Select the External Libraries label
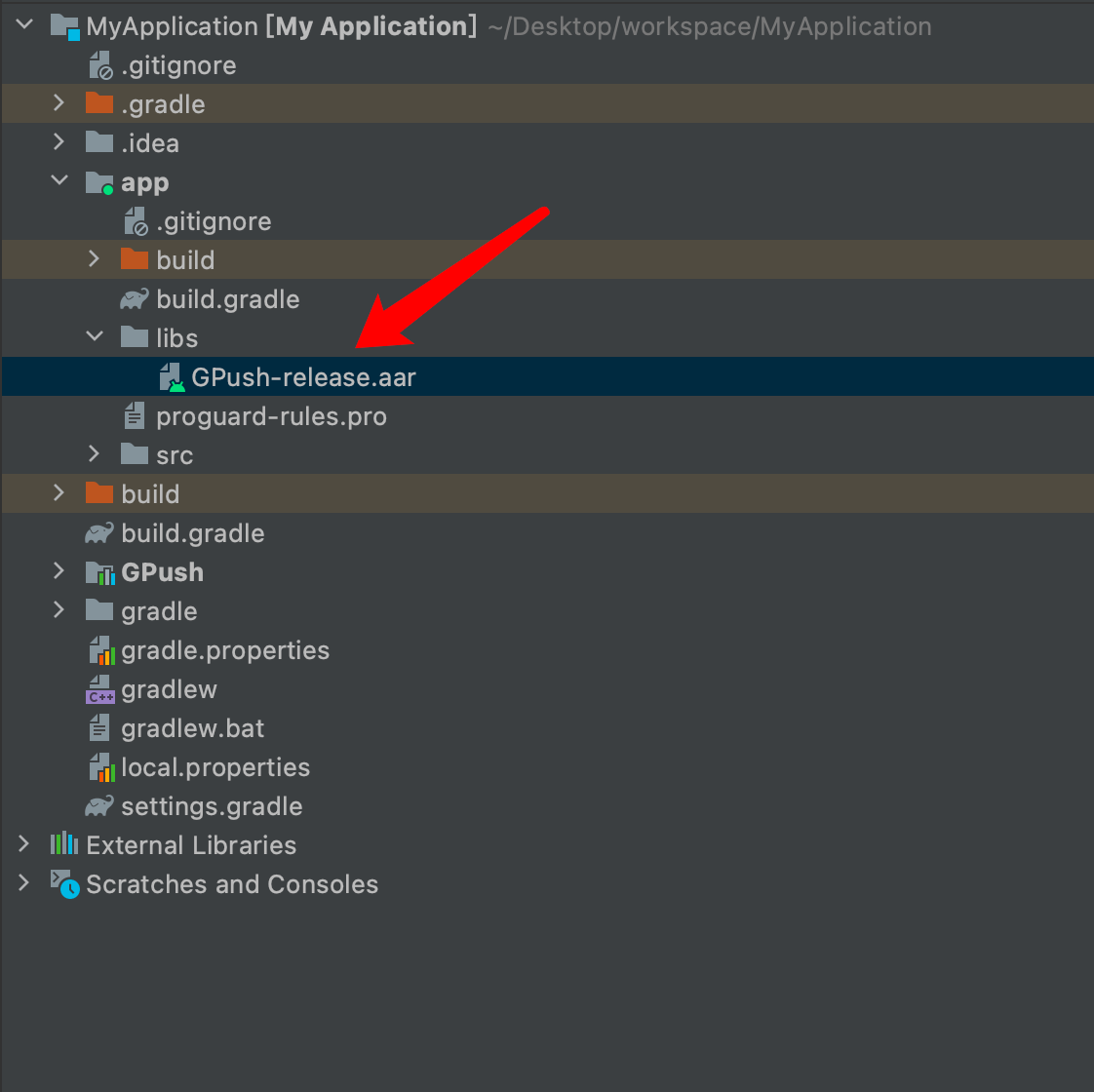Image resolution: width=1094 pixels, height=1092 pixels. click(191, 845)
